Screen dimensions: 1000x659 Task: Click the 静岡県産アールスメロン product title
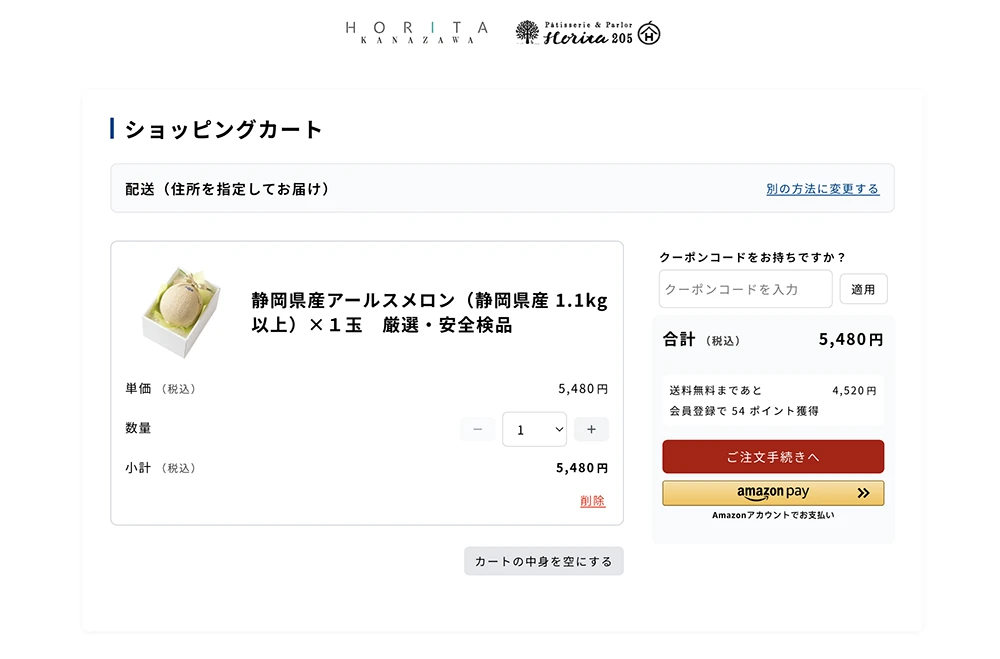pos(420,310)
